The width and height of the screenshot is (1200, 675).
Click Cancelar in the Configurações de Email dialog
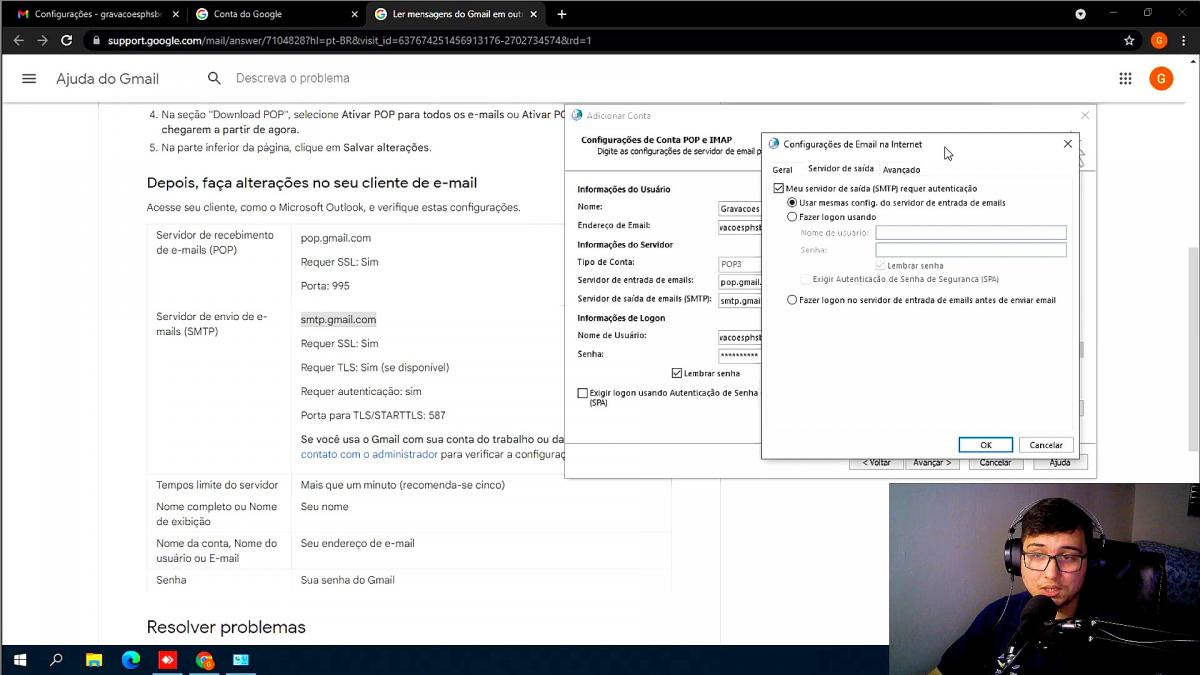tap(1046, 445)
